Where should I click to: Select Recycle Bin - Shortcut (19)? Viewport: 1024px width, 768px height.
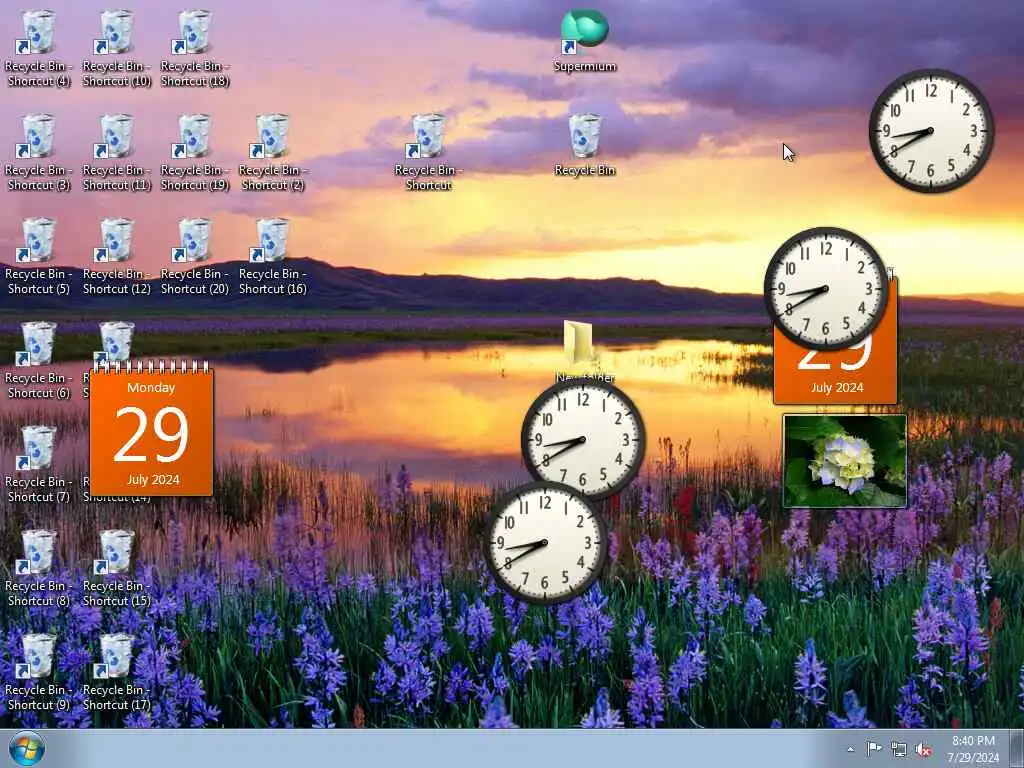pos(195,152)
